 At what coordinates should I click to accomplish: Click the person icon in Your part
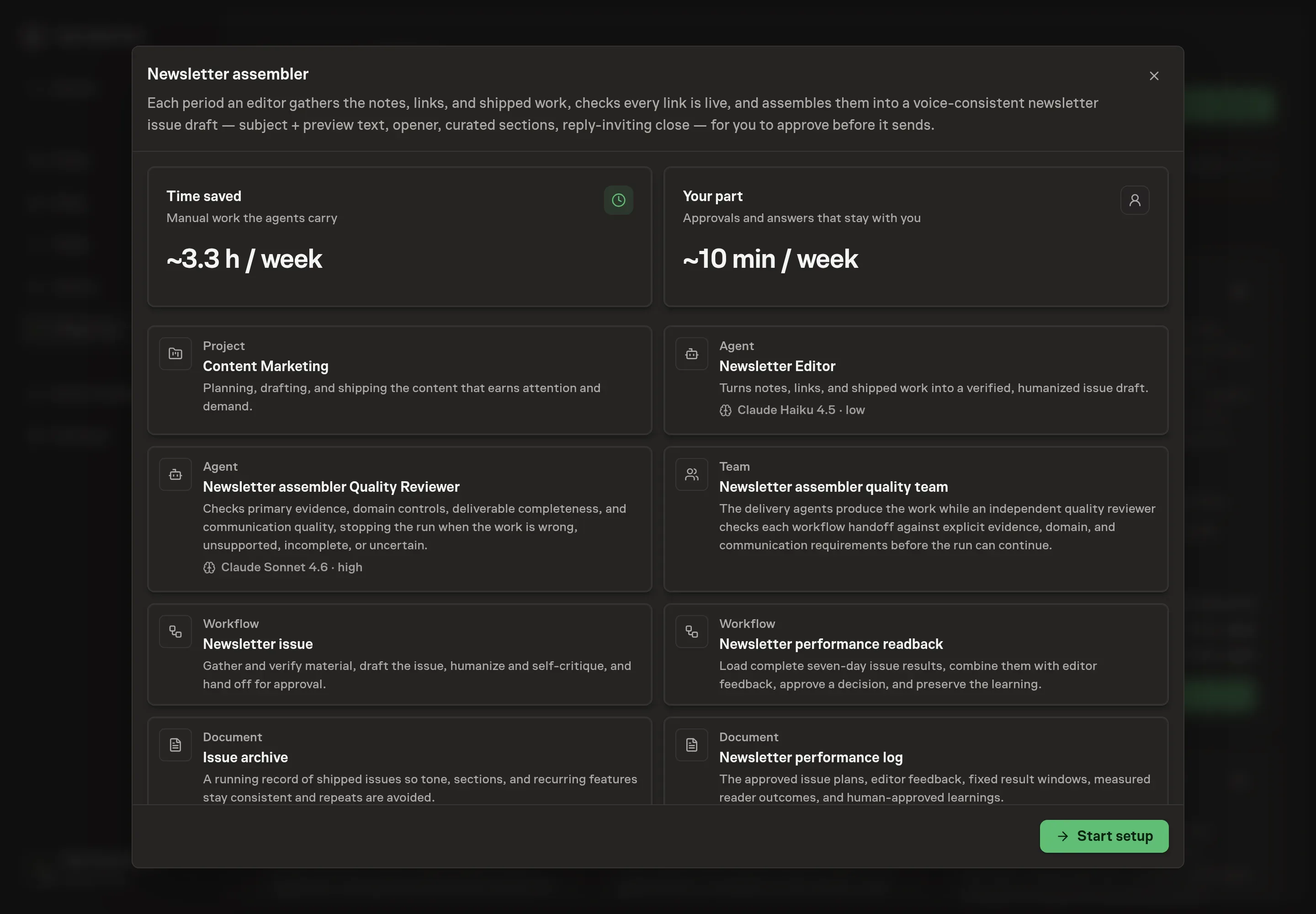pyautogui.click(x=1135, y=200)
